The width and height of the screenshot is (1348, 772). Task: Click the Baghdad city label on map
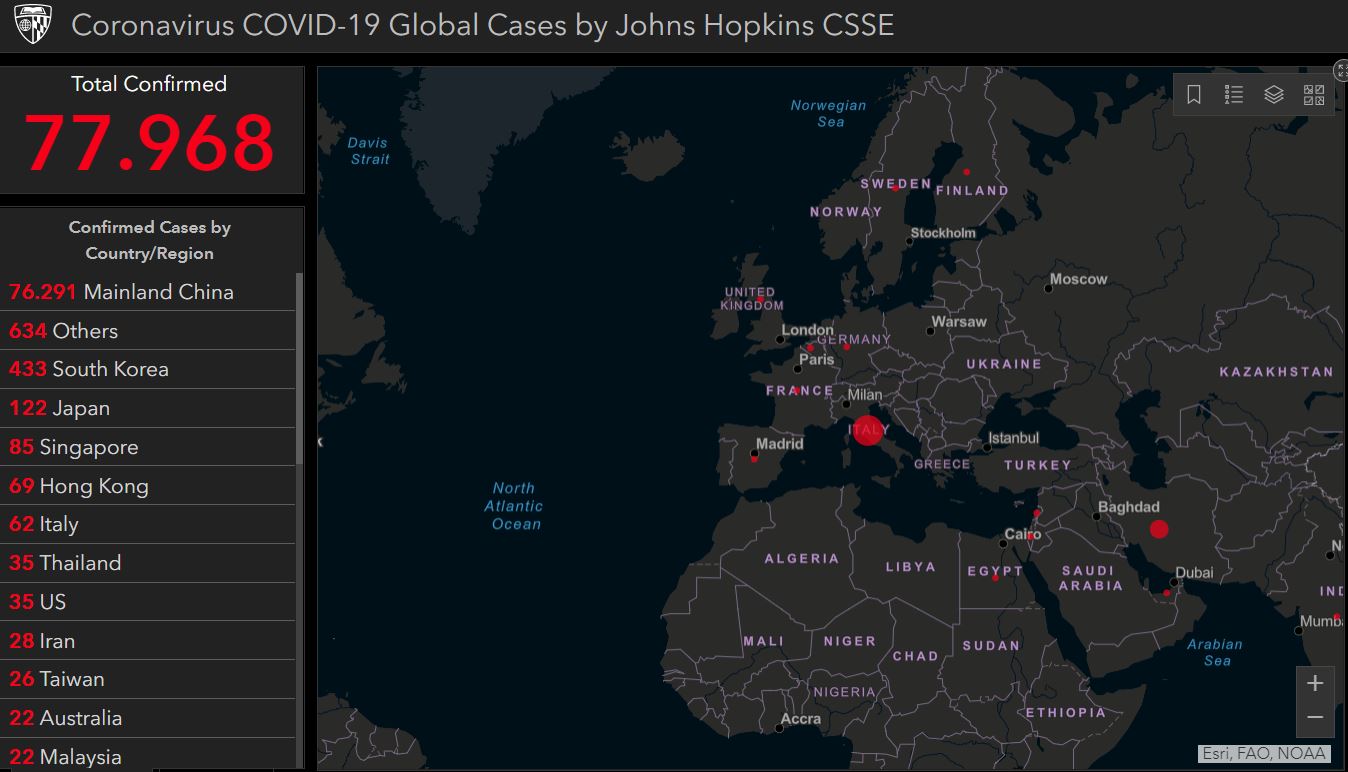click(1129, 507)
